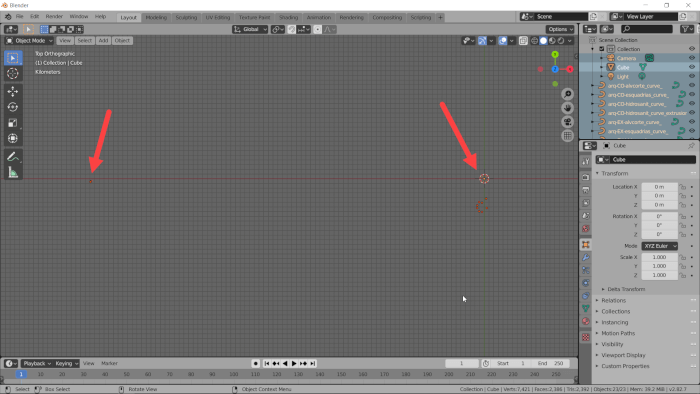Expand the Delta Transform section
This screenshot has height=394, width=700.
(x=626, y=289)
